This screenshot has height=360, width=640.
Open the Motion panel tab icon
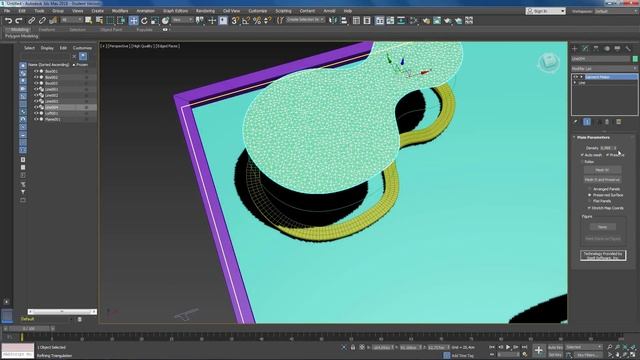pyautogui.click(x=607, y=49)
